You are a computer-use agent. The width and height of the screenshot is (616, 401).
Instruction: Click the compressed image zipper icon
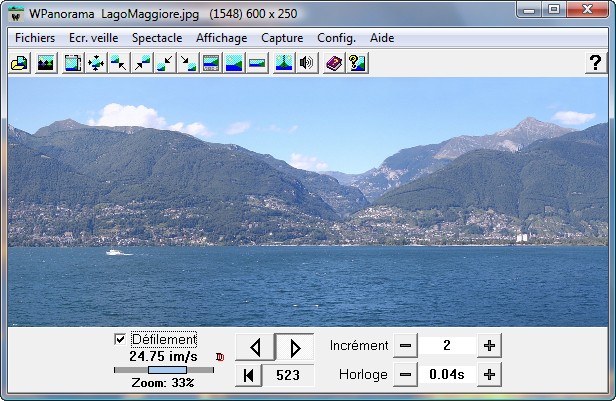pyautogui.click(x=284, y=63)
